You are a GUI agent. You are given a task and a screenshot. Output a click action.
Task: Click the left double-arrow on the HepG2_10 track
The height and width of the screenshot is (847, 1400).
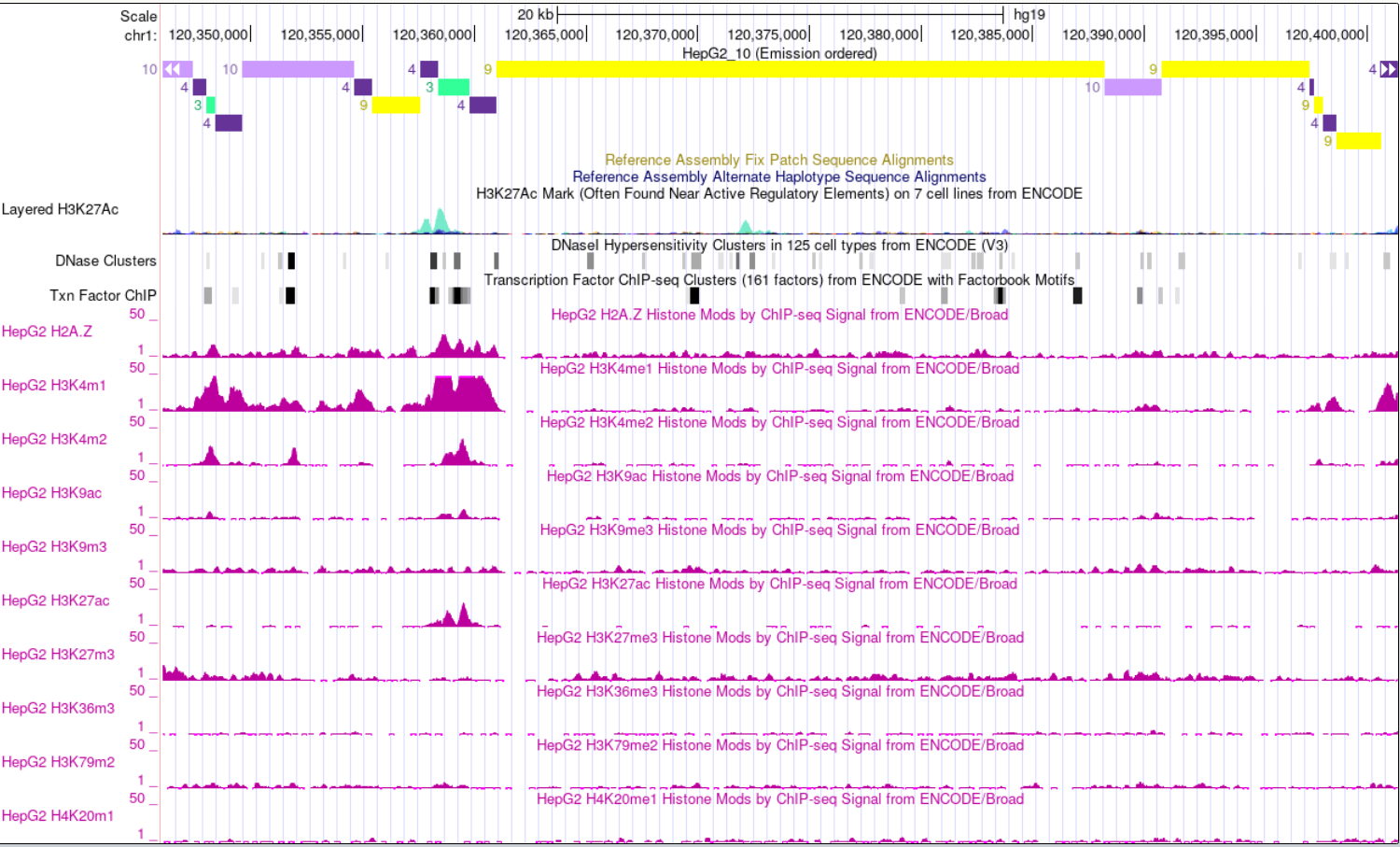click(x=172, y=68)
